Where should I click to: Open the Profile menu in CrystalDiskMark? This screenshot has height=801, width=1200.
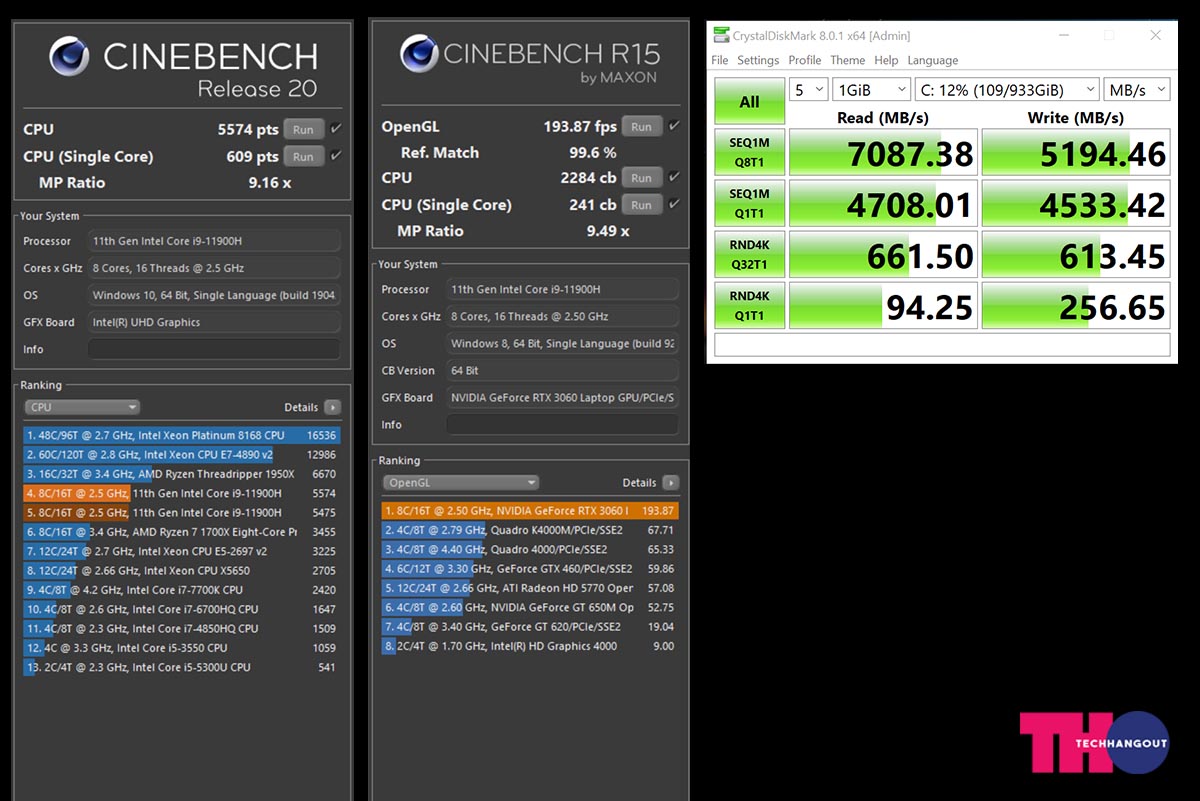[805, 60]
